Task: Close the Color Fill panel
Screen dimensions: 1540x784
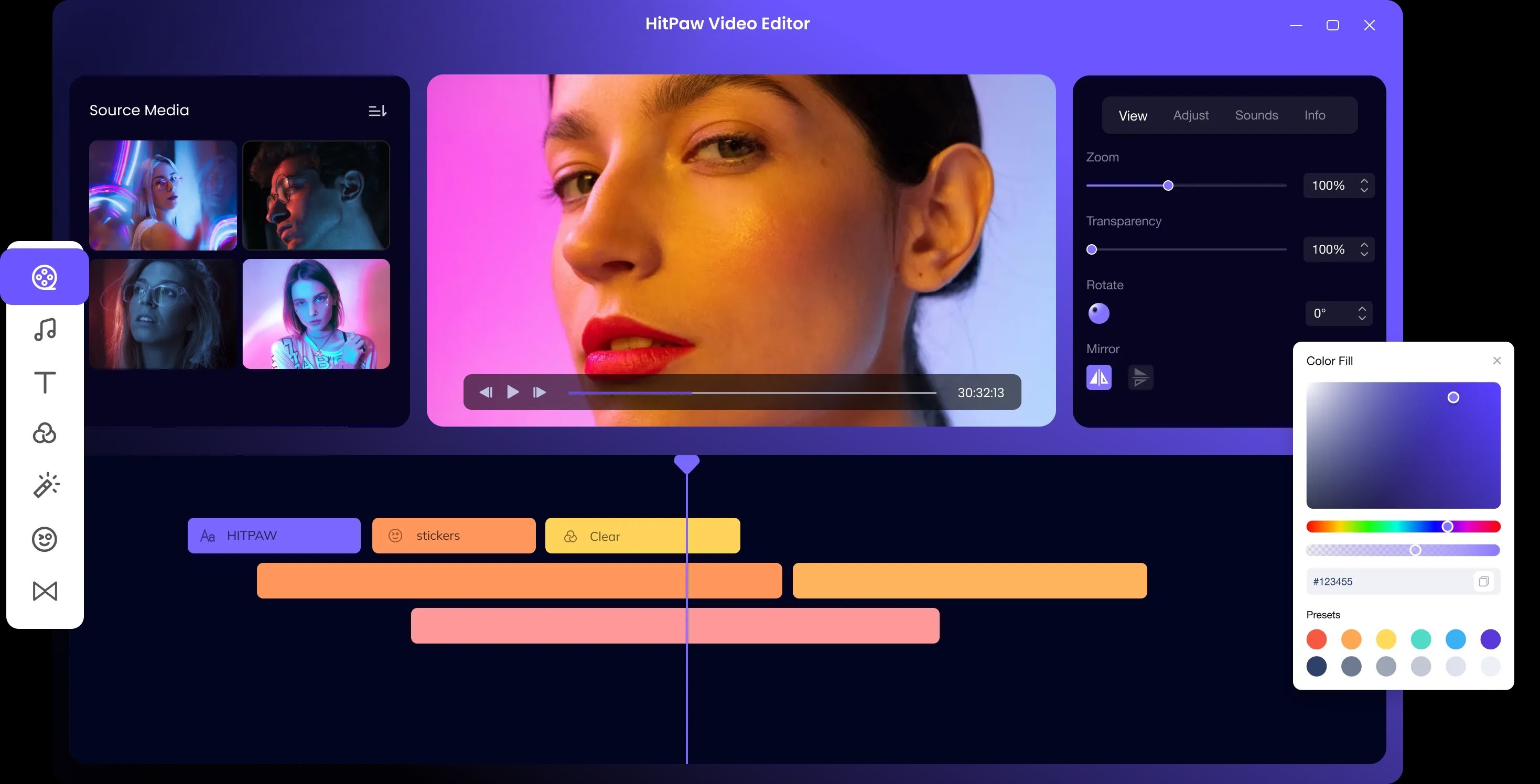Action: tap(1497, 361)
